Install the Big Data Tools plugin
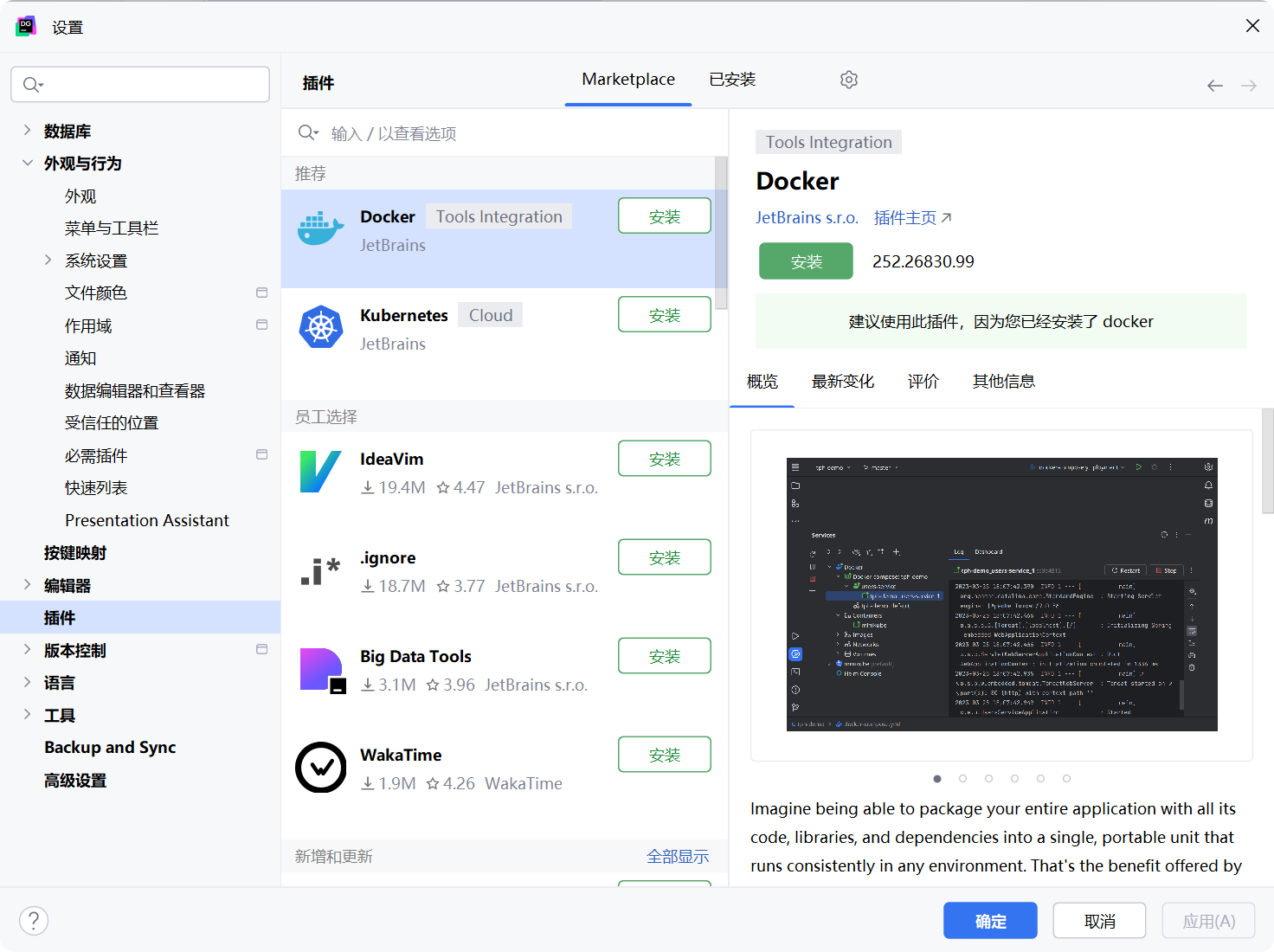The image size is (1274, 952). click(665, 656)
